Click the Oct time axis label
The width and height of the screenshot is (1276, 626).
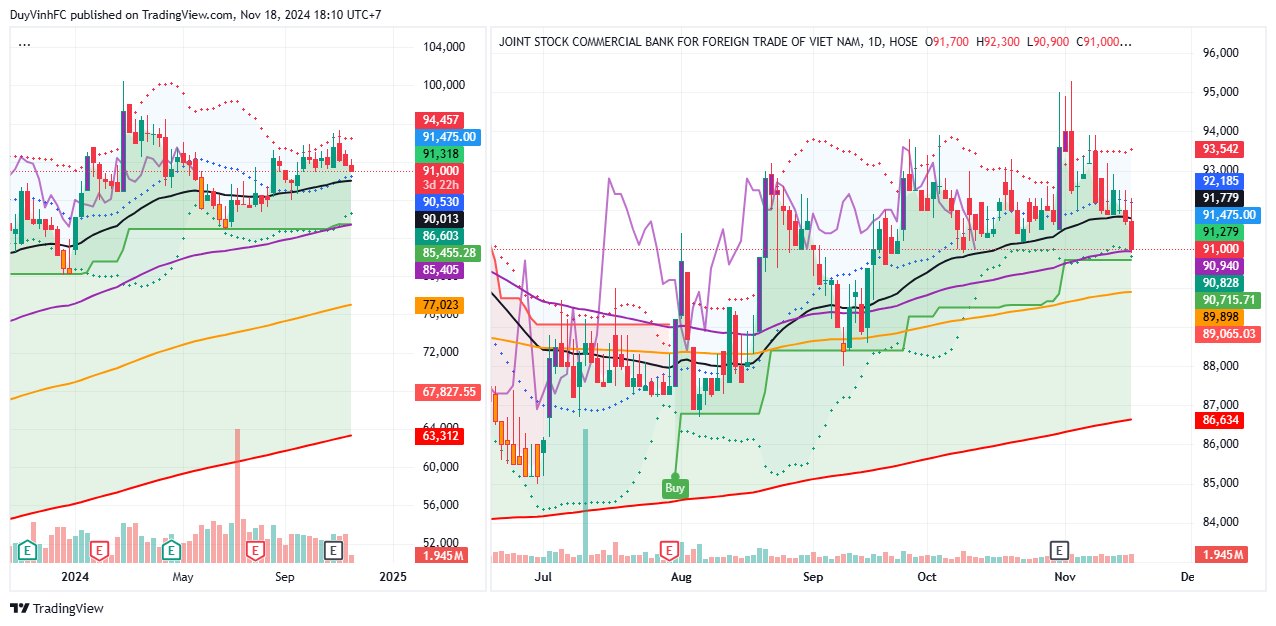[927, 577]
